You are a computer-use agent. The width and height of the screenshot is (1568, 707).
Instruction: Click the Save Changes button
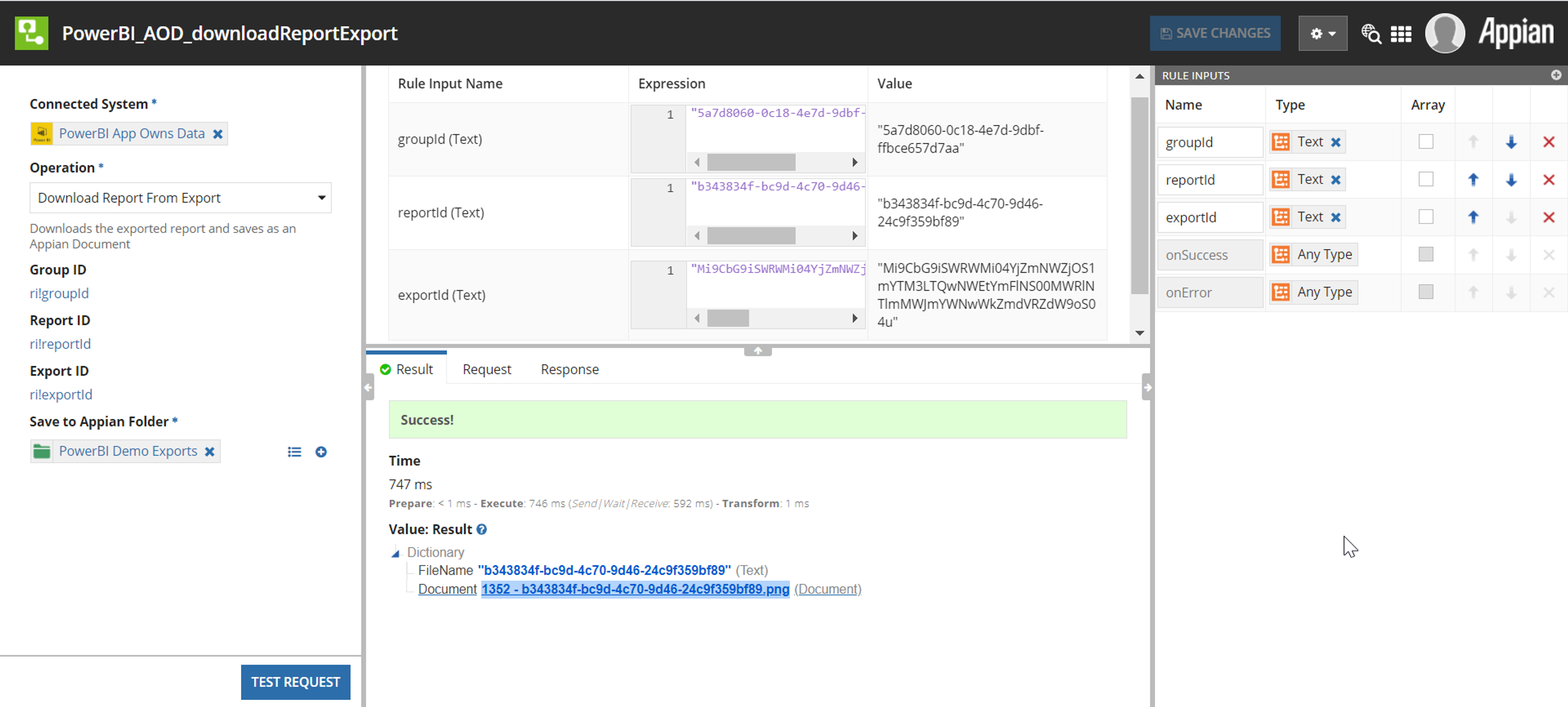pos(1215,33)
